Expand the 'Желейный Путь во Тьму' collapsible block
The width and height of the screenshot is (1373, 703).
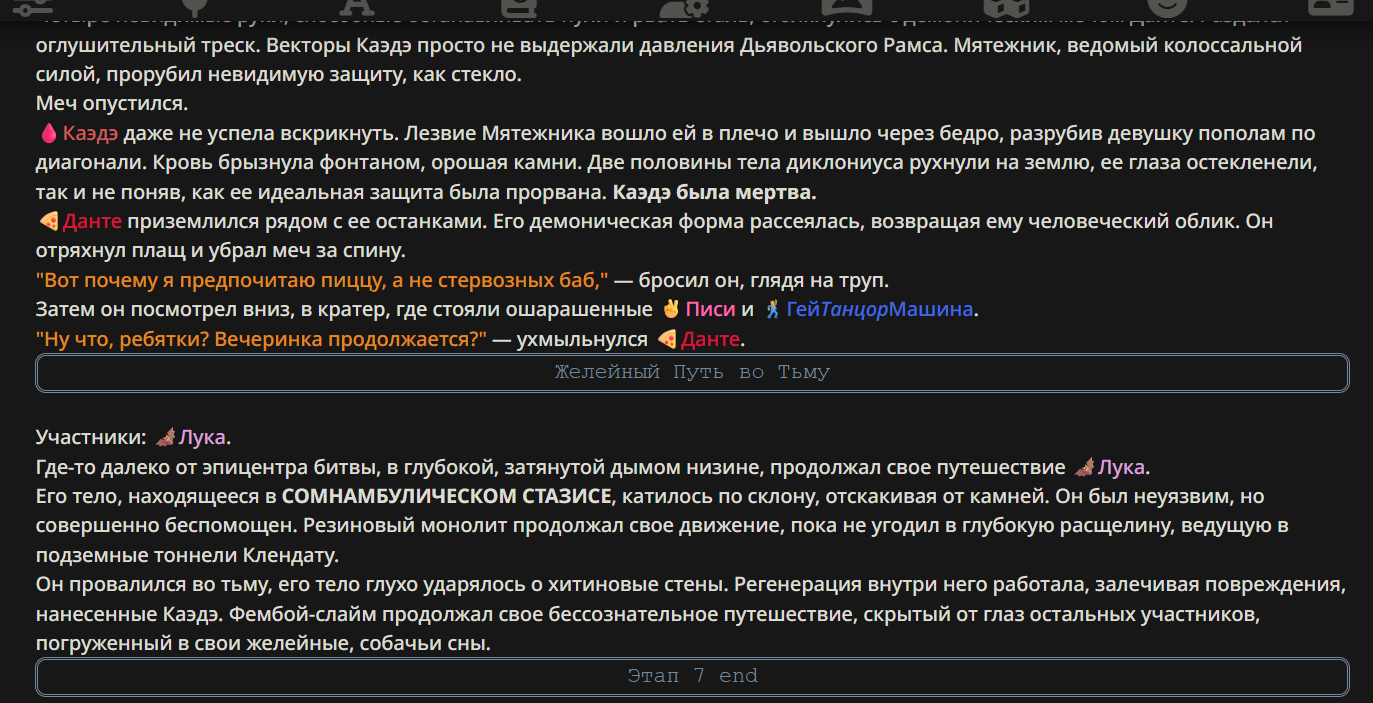coord(692,373)
